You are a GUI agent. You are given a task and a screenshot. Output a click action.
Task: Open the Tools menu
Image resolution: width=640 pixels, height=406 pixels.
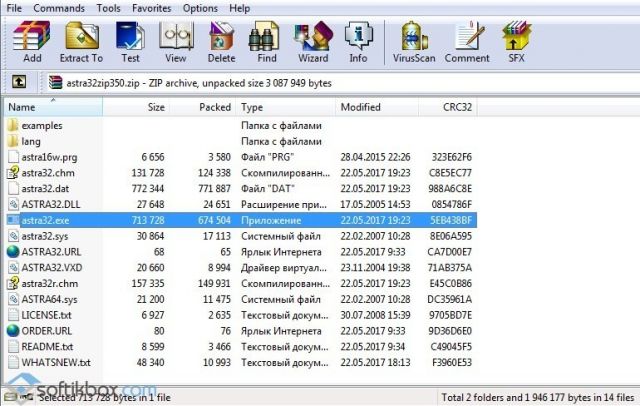click(108, 8)
